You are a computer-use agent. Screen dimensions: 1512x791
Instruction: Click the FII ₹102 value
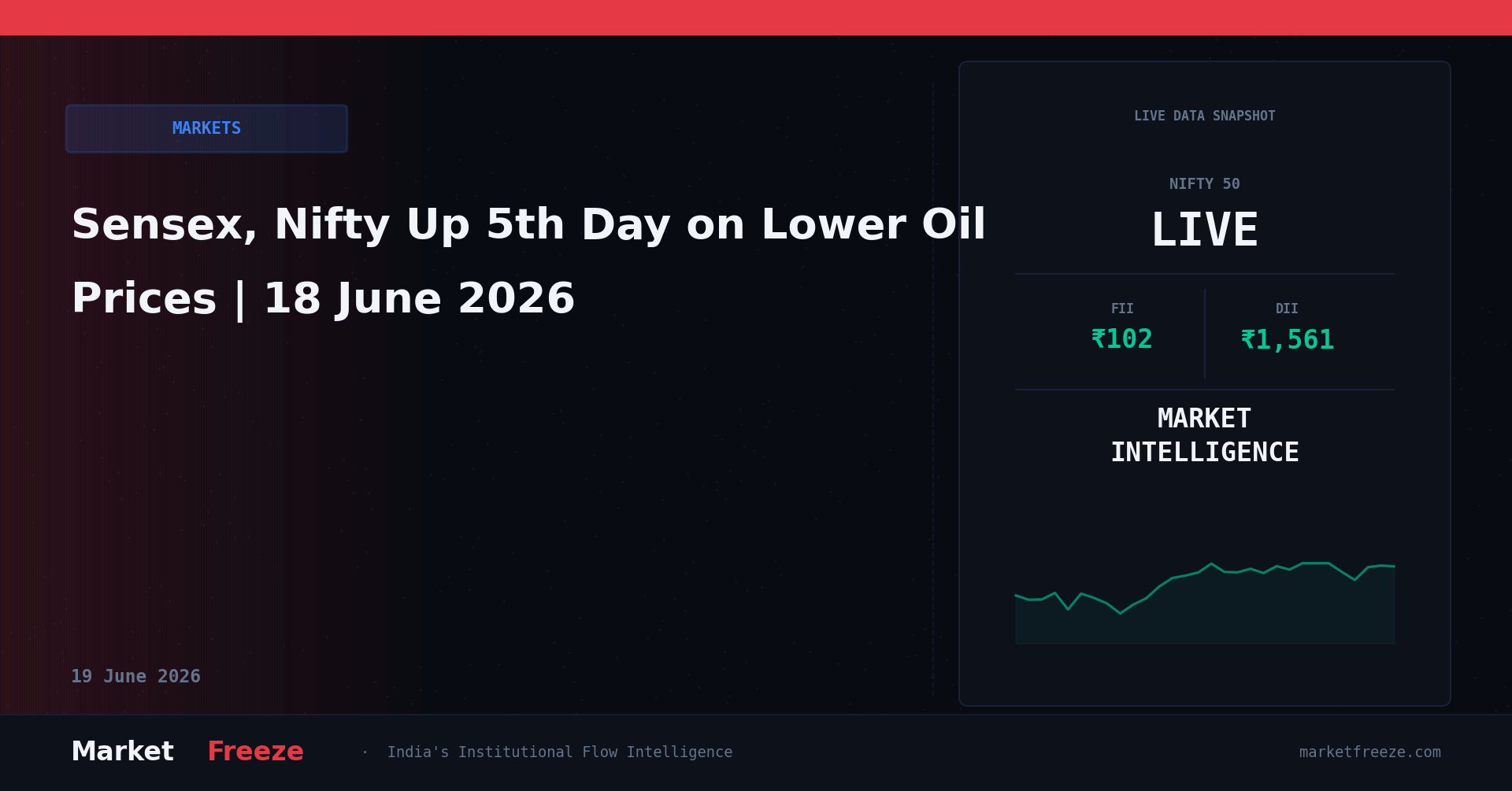click(1121, 340)
